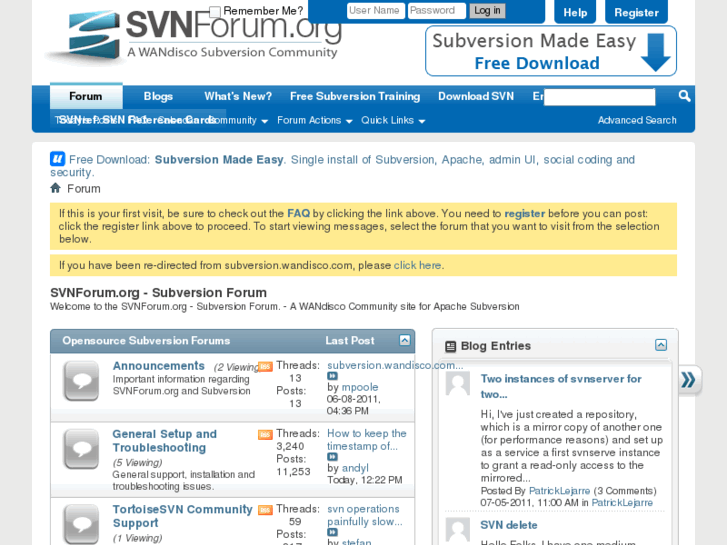Click the FAQ link in notice
Image resolution: width=727 pixels, height=545 pixels.
298,213
